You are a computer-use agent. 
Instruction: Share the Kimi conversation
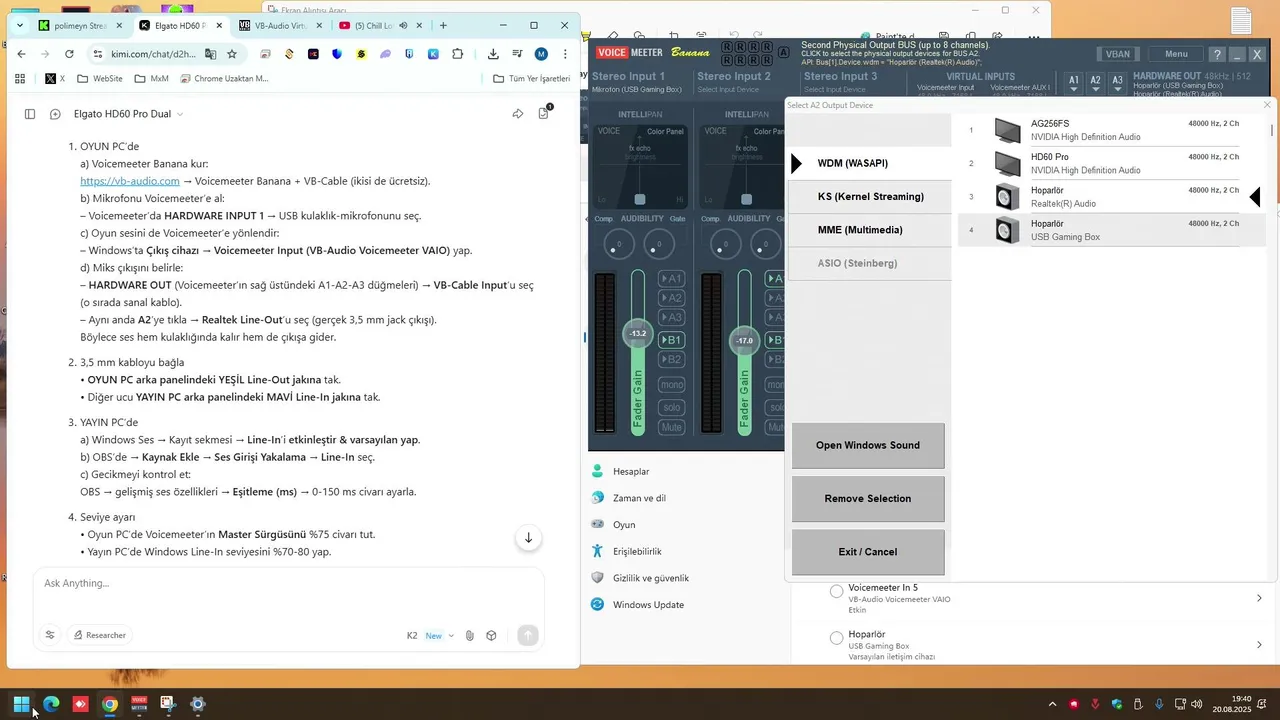click(518, 114)
